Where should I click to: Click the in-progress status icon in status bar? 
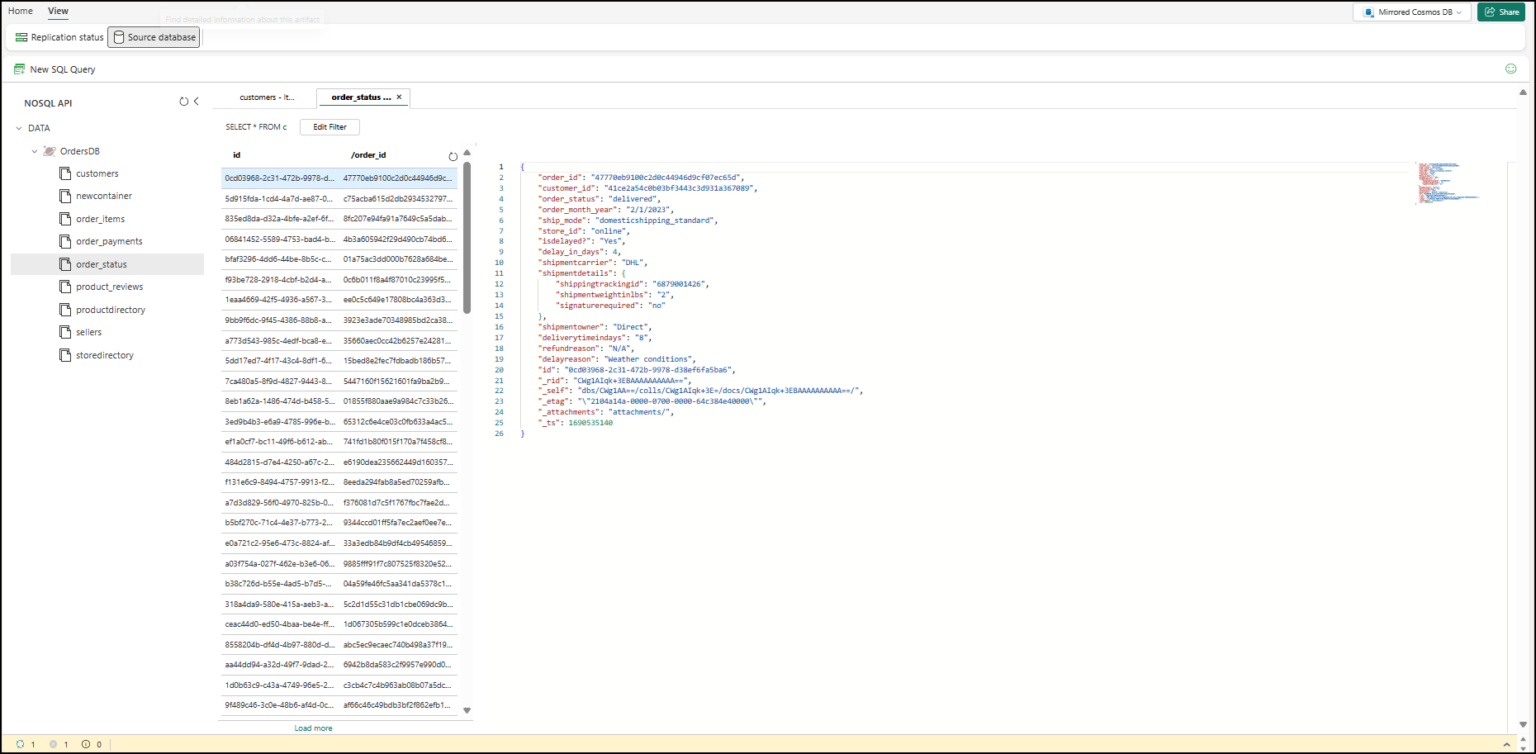point(22,744)
